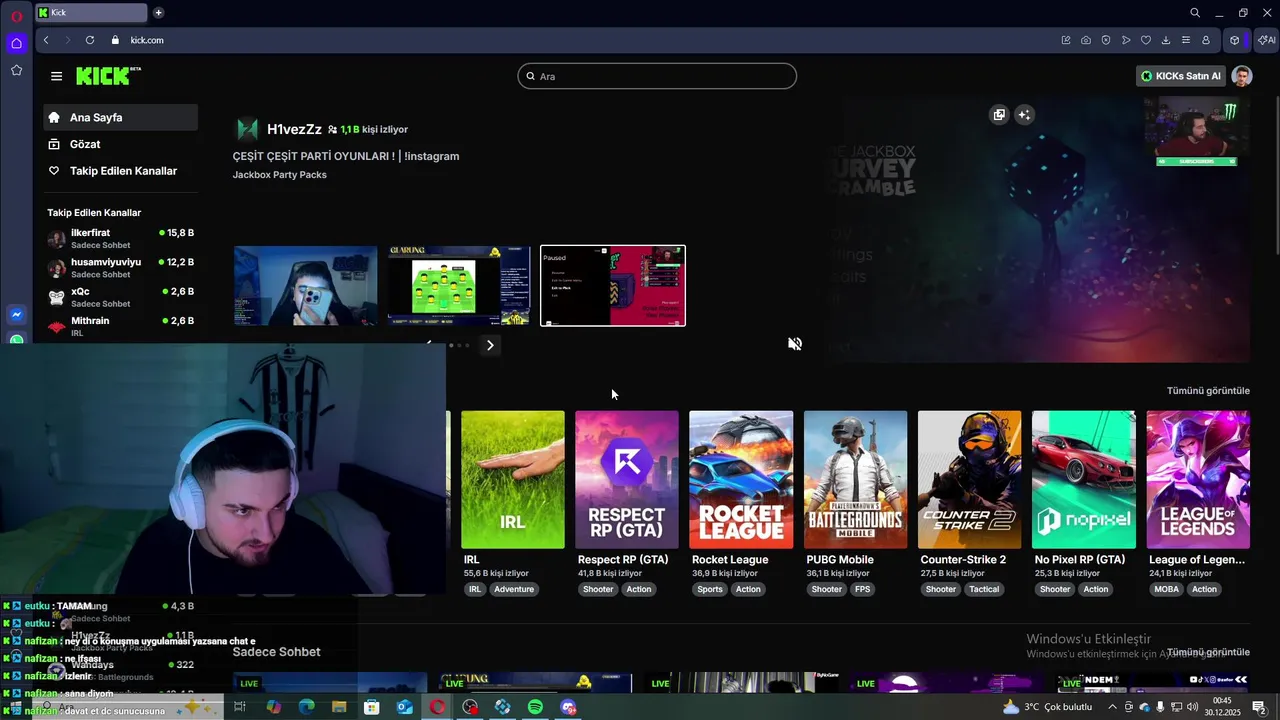Open Windows notification center icon
Screen dimensions: 1280x720
1260,707
